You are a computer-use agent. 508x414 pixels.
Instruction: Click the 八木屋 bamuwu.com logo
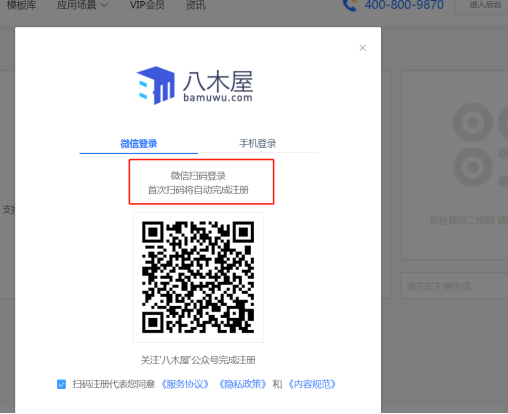[x=195, y=85]
